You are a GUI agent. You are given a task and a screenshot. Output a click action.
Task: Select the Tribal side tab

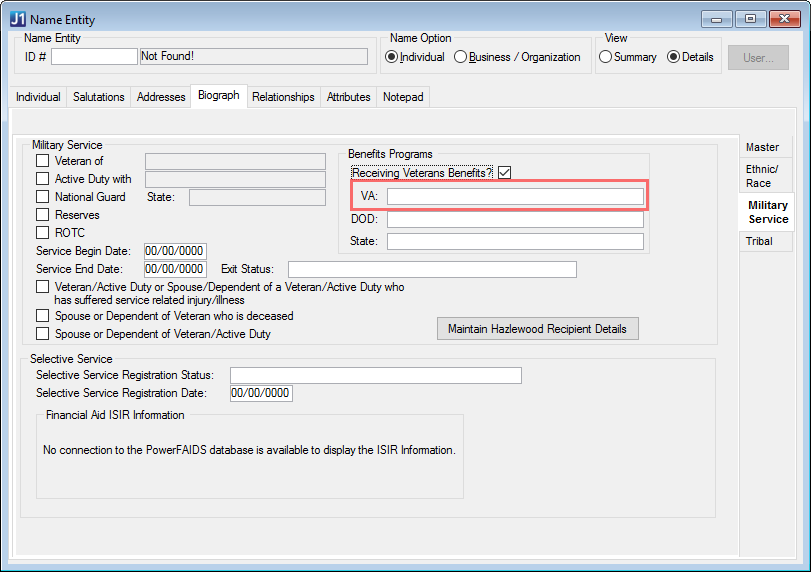759,241
